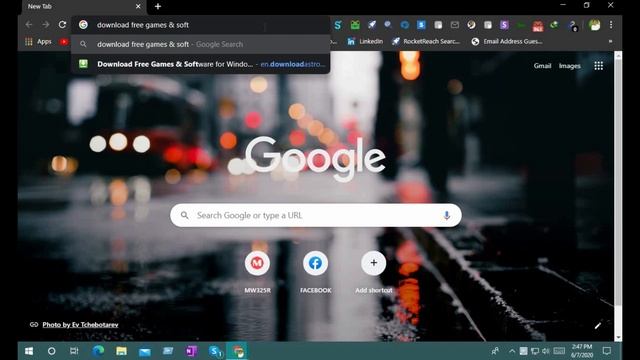The width and height of the screenshot is (640, 360).
Task: Click the browser forward arrow
Action: (46, 24)
